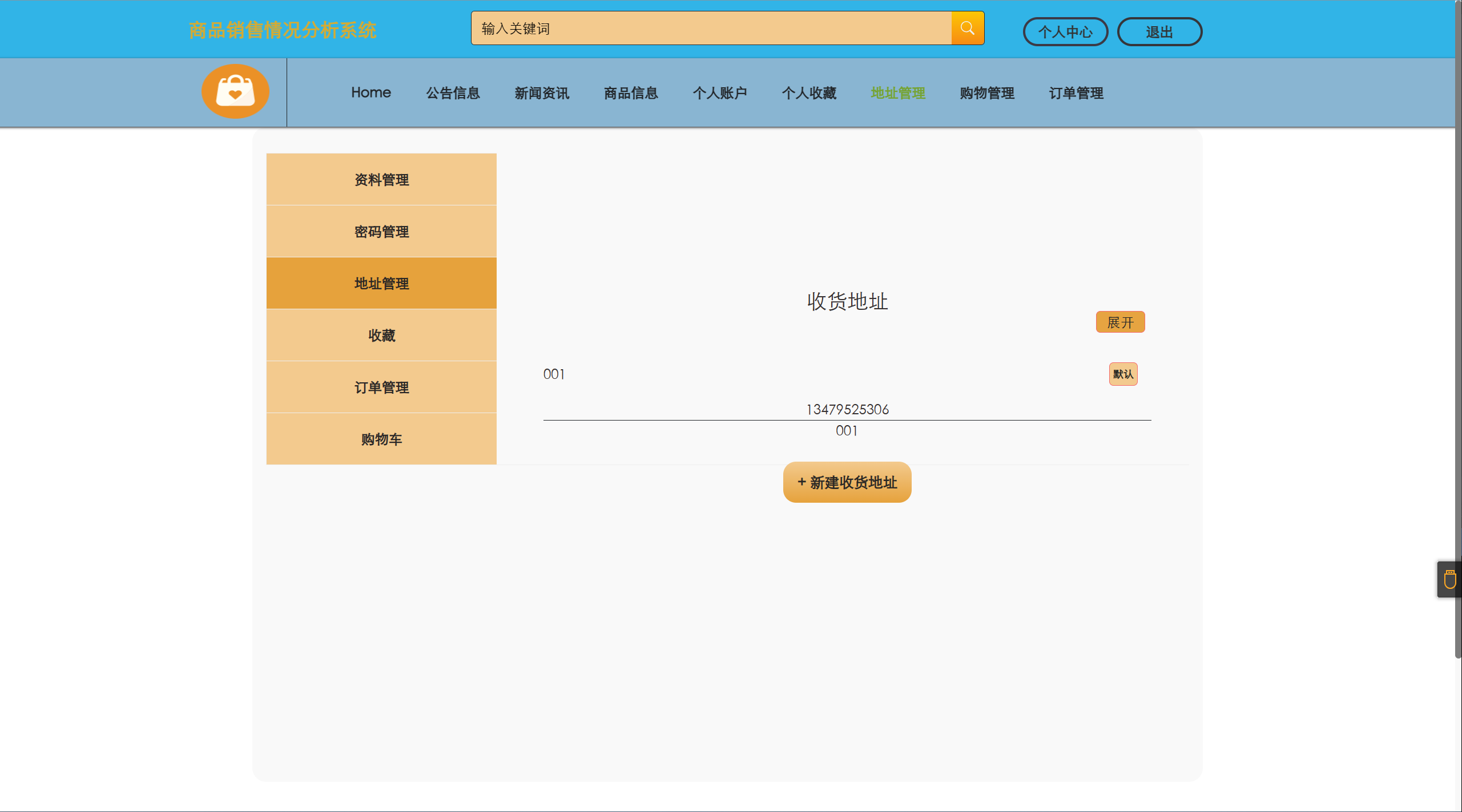Screen dimensions: 1462x812
Task: Click the 默认 default address tag
Action: 1123,374
